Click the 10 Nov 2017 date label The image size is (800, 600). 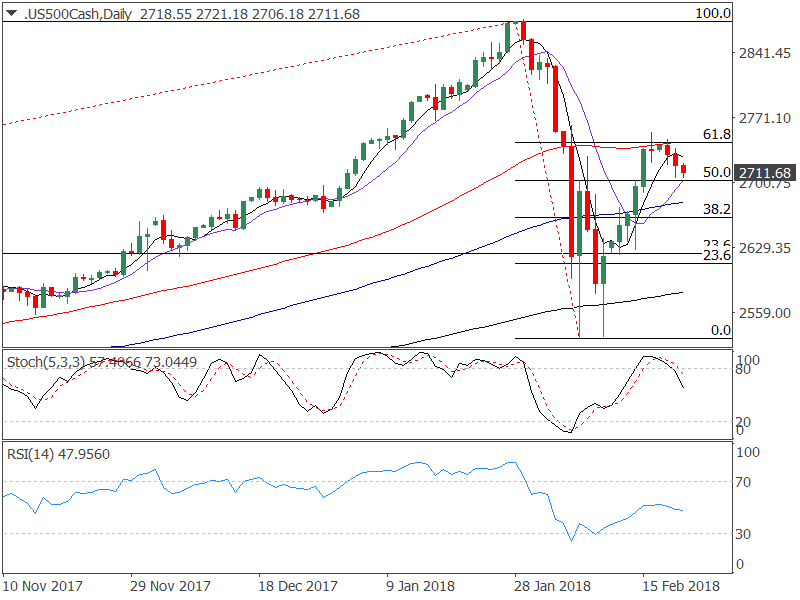pyautogui.click(x=42, y=586)
